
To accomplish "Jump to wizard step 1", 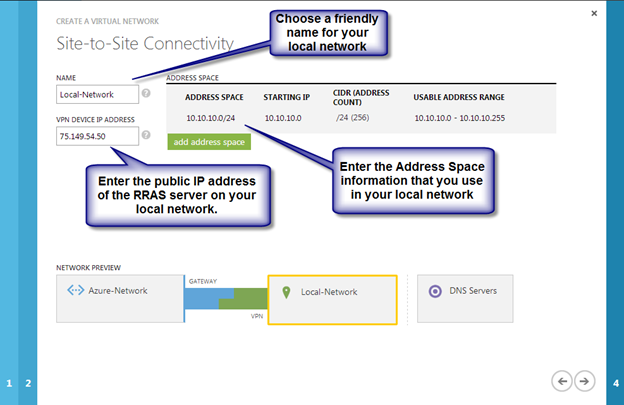I will (9, 383).
